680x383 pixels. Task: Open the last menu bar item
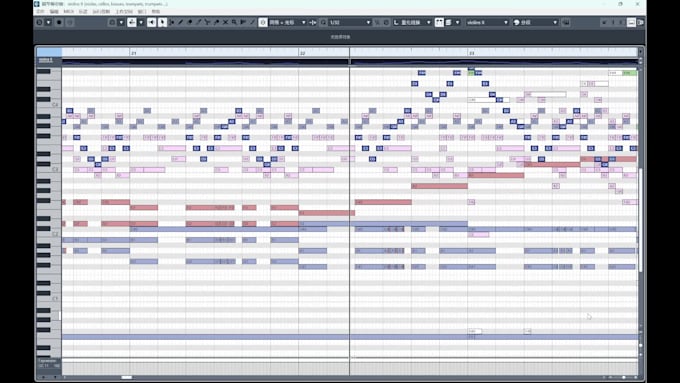tap(156, 12)
